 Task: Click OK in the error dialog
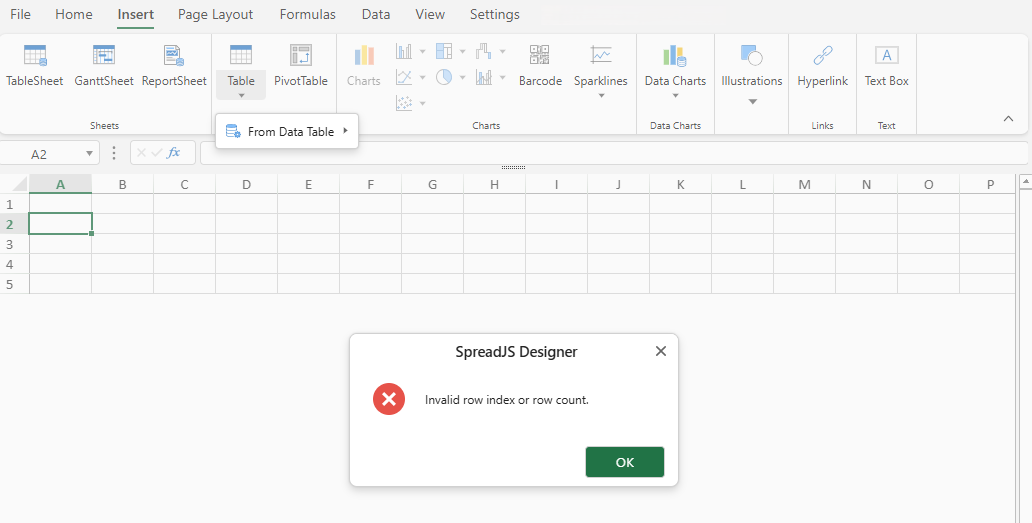tap(625, 462)
